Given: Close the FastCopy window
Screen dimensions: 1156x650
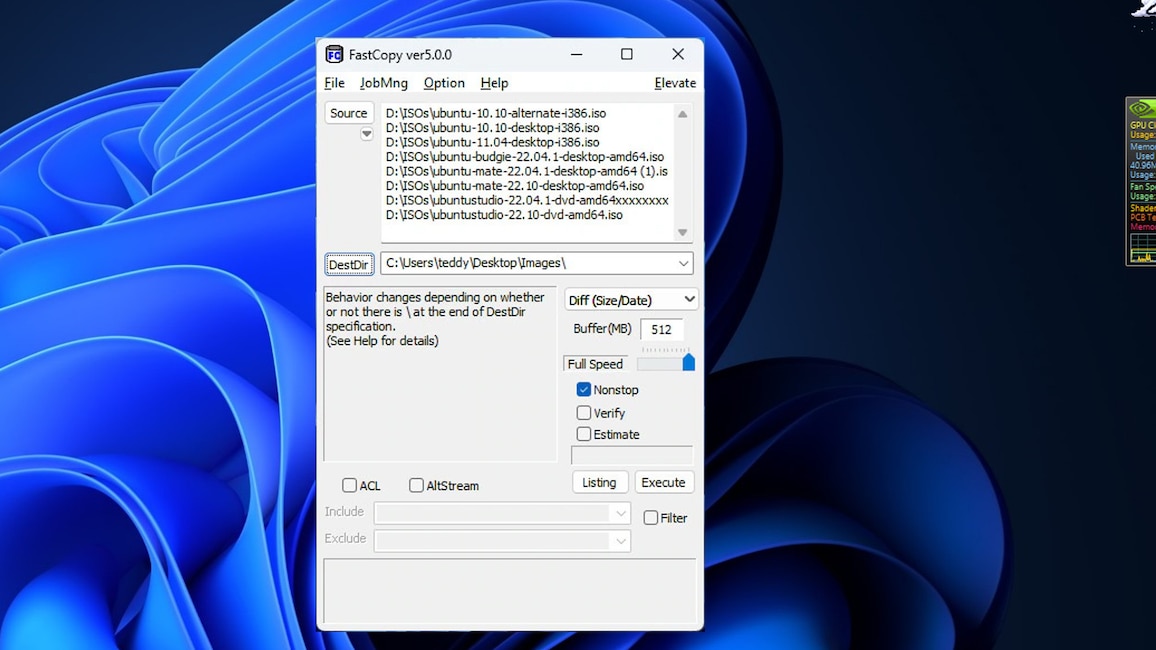Looking at the screenshot, I should [678, 55].
